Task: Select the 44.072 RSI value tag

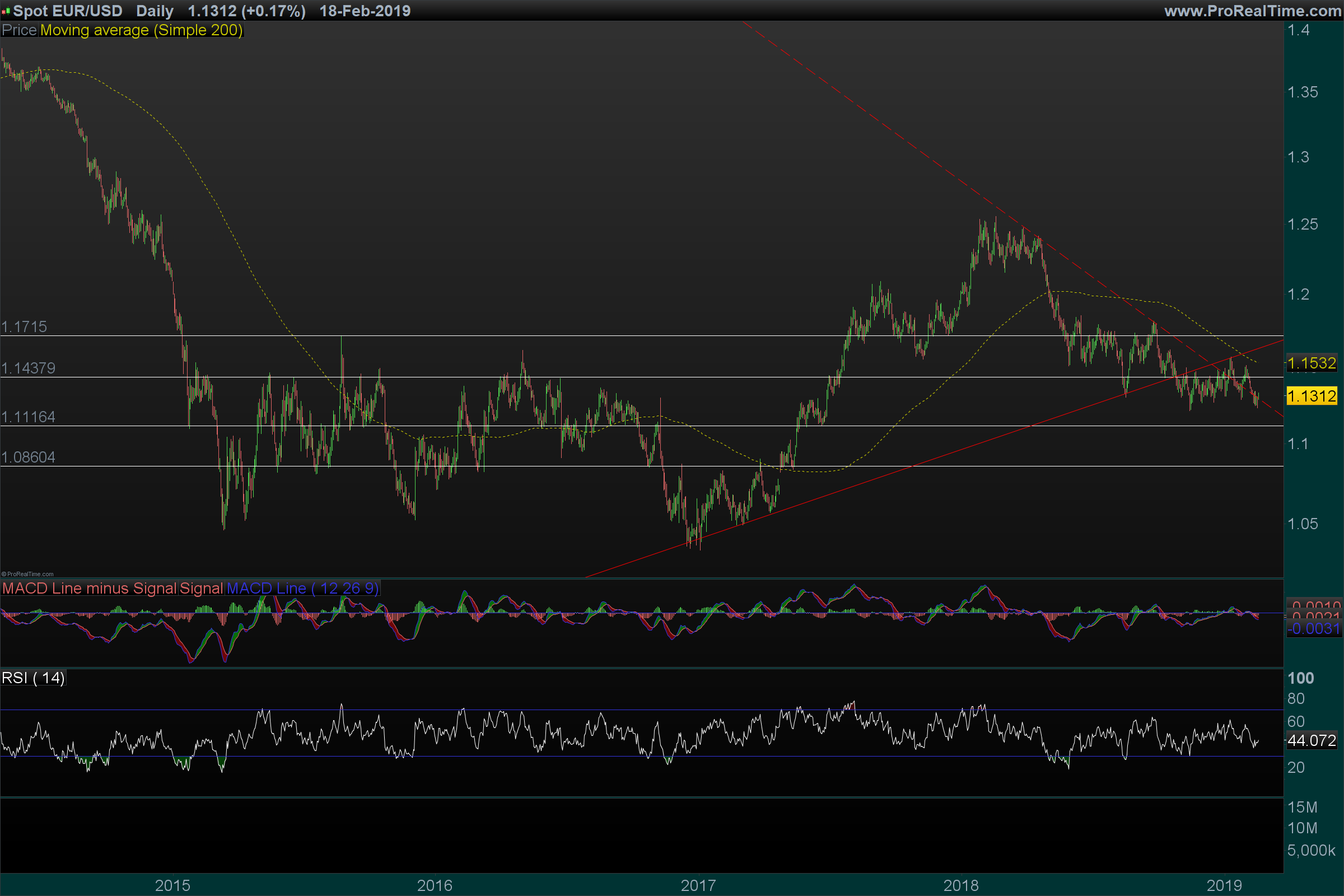Action: [1311, 740]
